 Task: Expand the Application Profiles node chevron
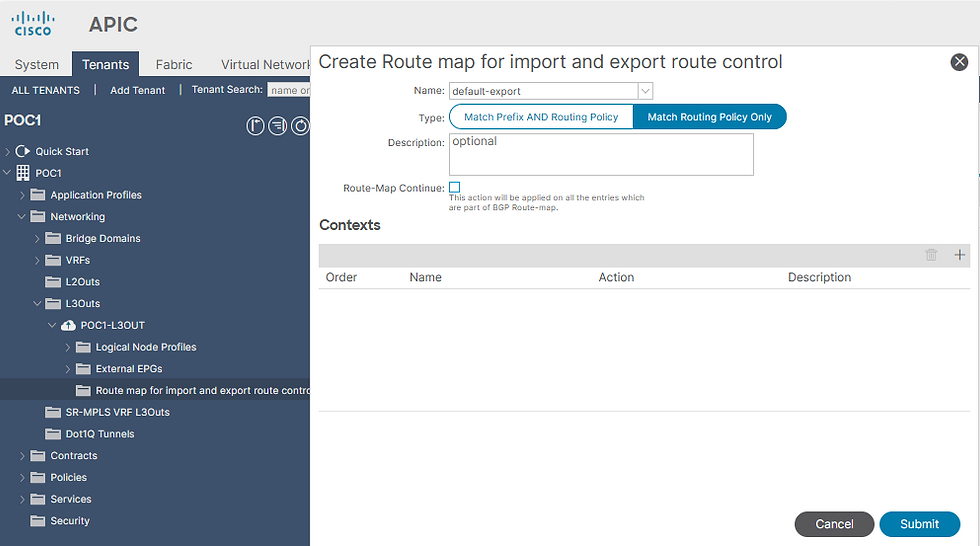(x=22, y=195)
